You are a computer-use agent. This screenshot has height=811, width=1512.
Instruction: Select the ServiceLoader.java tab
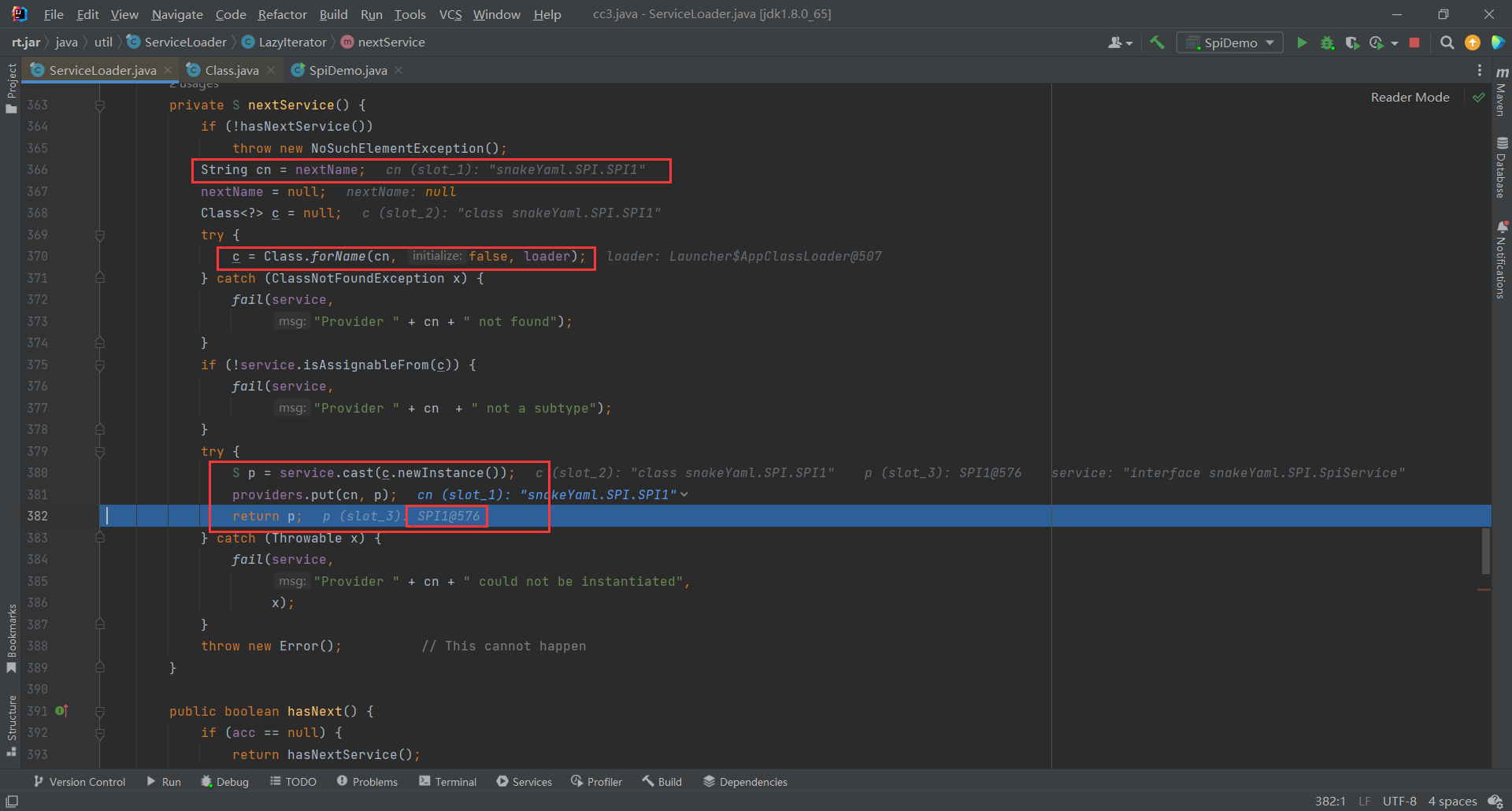[102, 70]
